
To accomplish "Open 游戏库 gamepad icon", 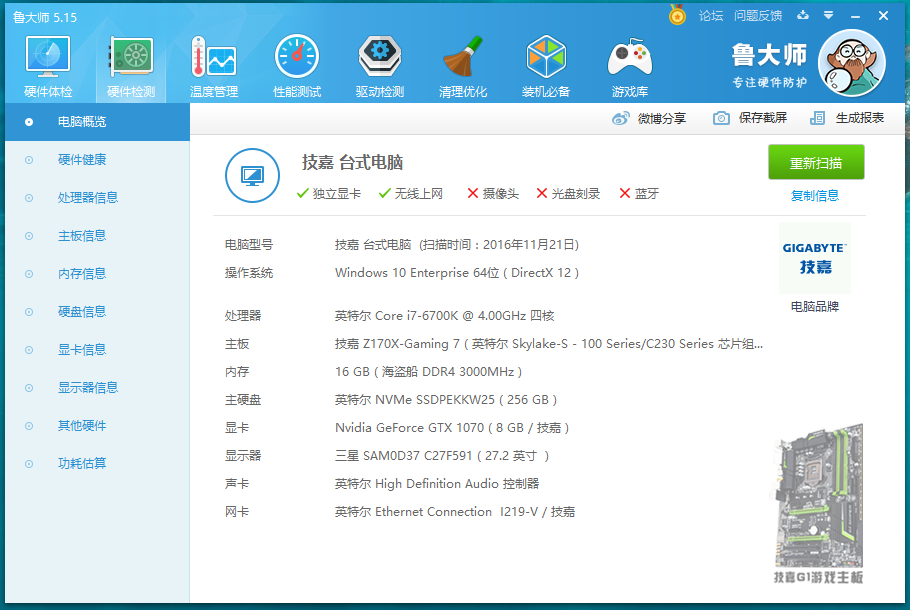I will click(630, 57).
